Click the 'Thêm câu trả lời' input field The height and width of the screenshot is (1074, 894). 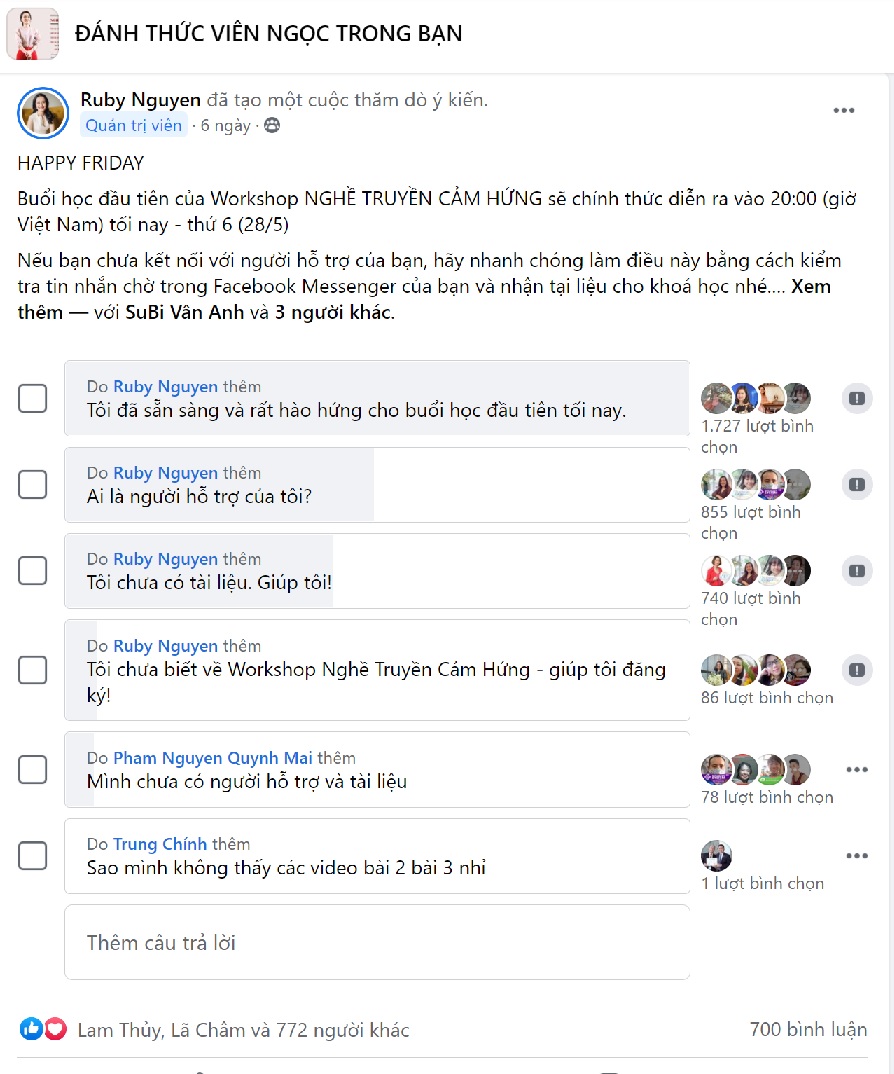click(x=377, y=942)
